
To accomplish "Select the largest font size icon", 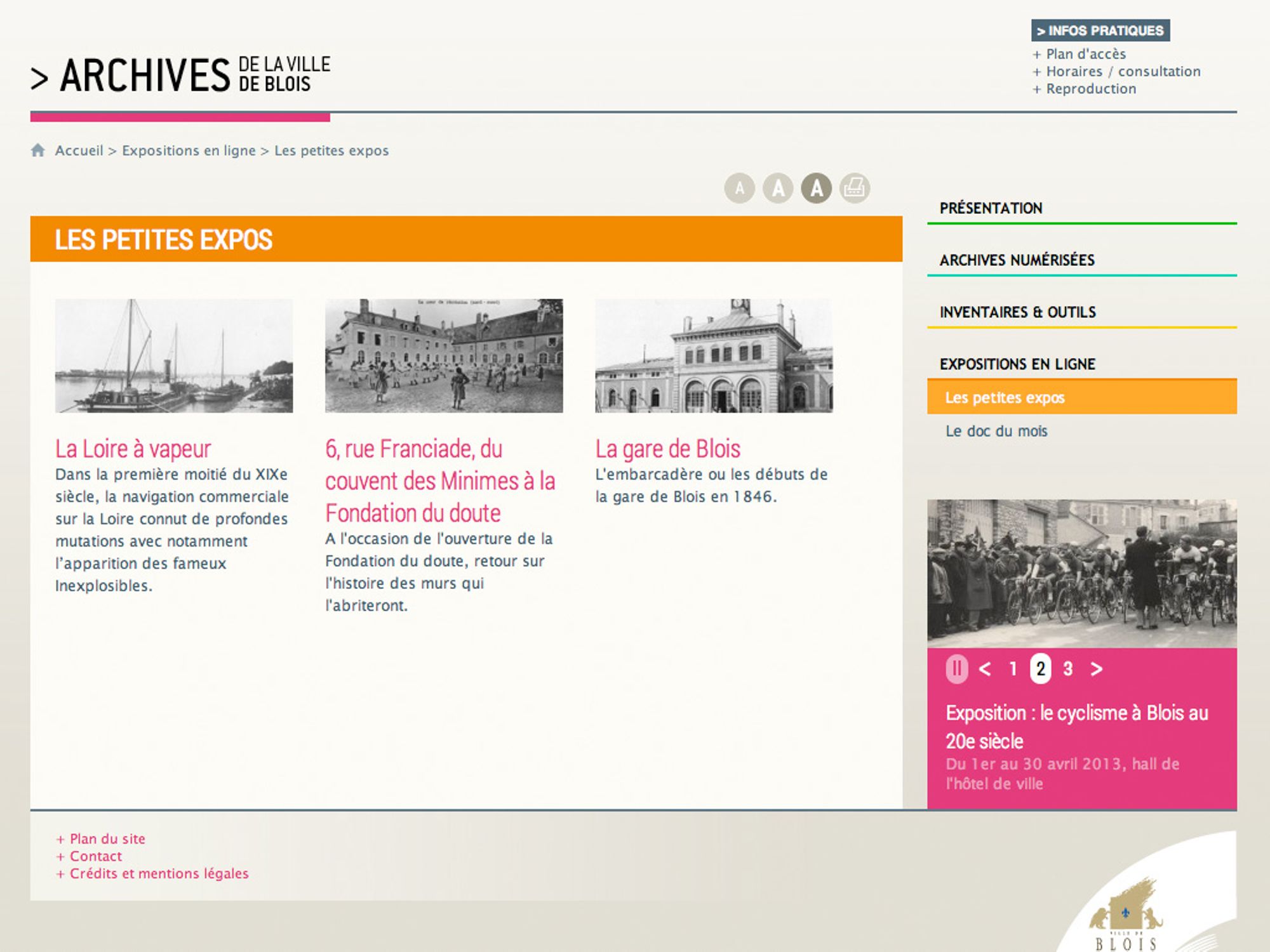I will click(817, 188).
